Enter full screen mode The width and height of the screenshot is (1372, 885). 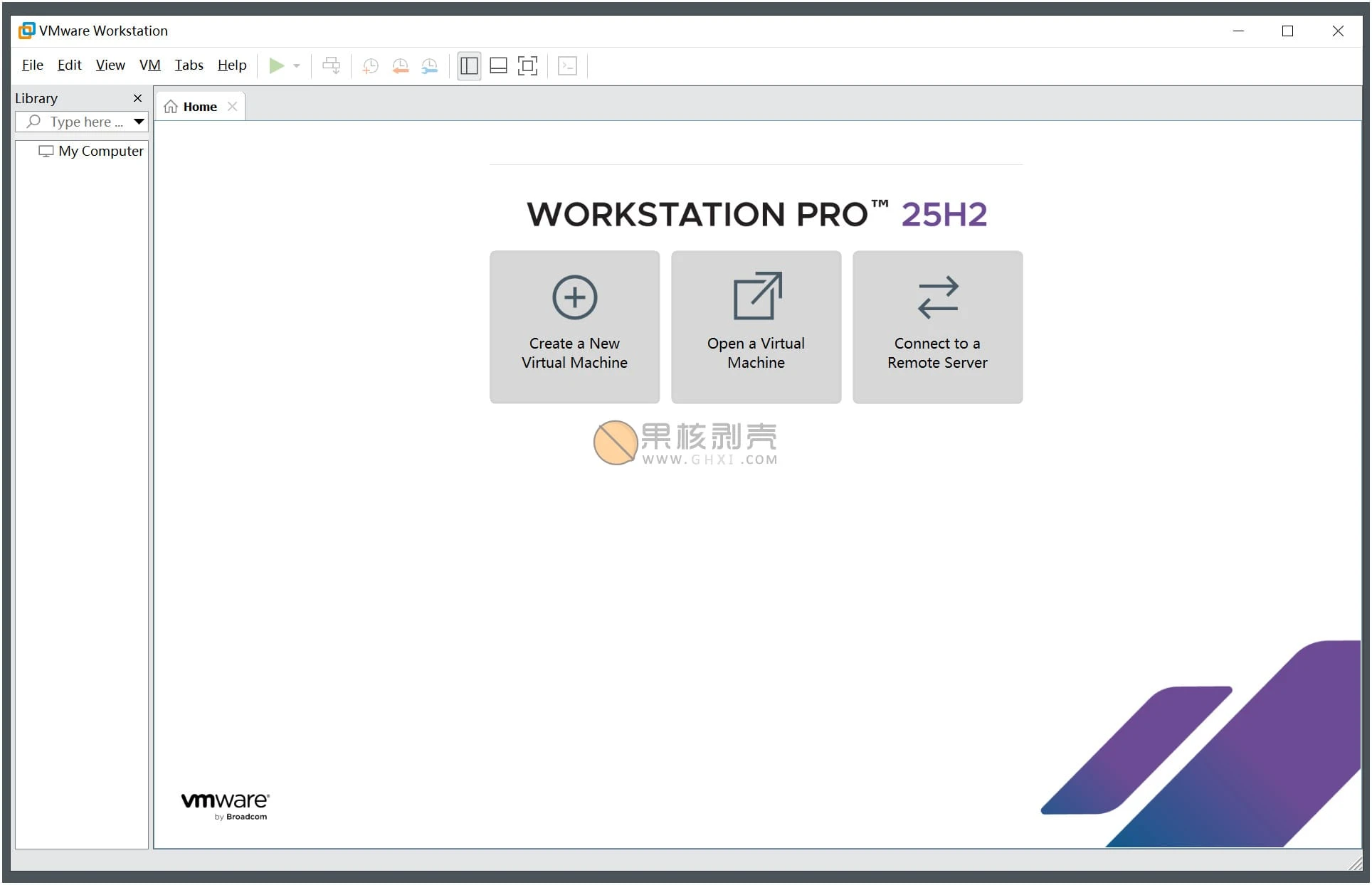528,65
